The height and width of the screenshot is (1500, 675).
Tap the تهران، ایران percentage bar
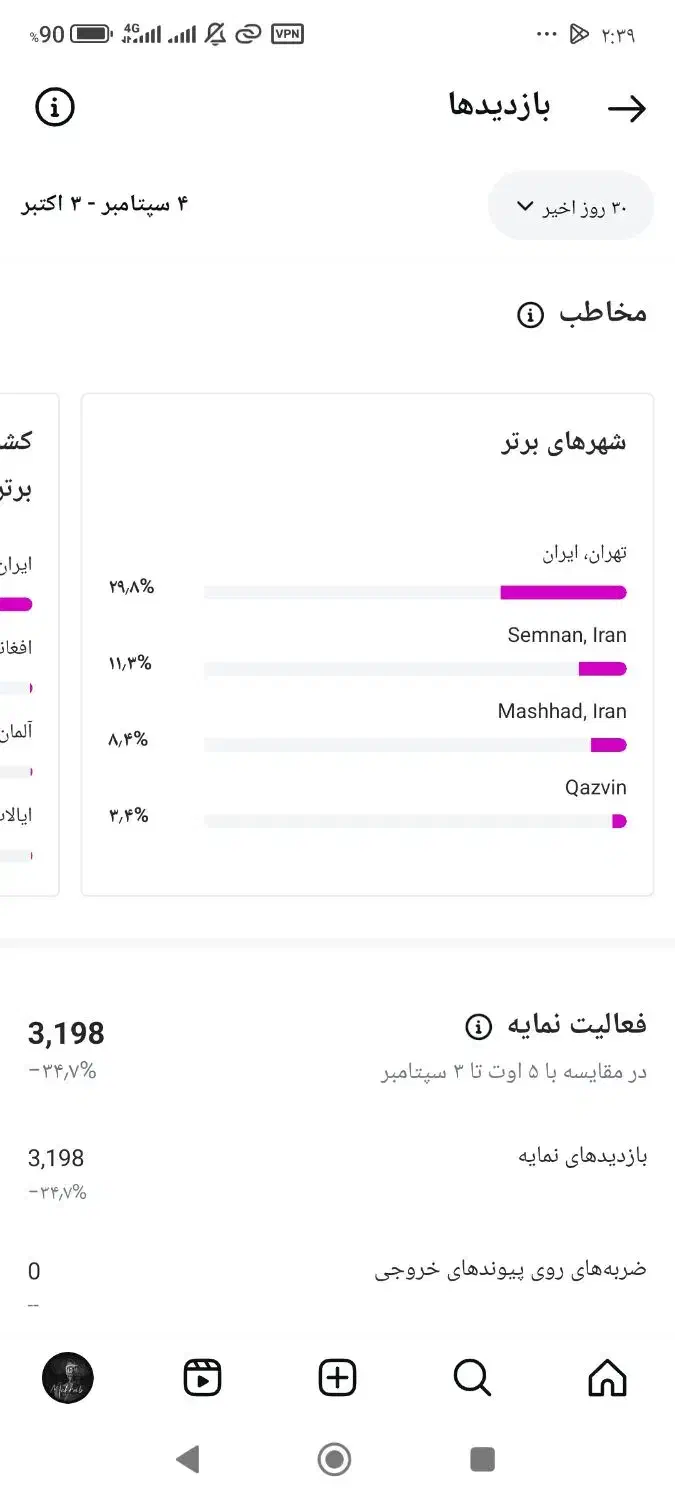tap(415, 592)
